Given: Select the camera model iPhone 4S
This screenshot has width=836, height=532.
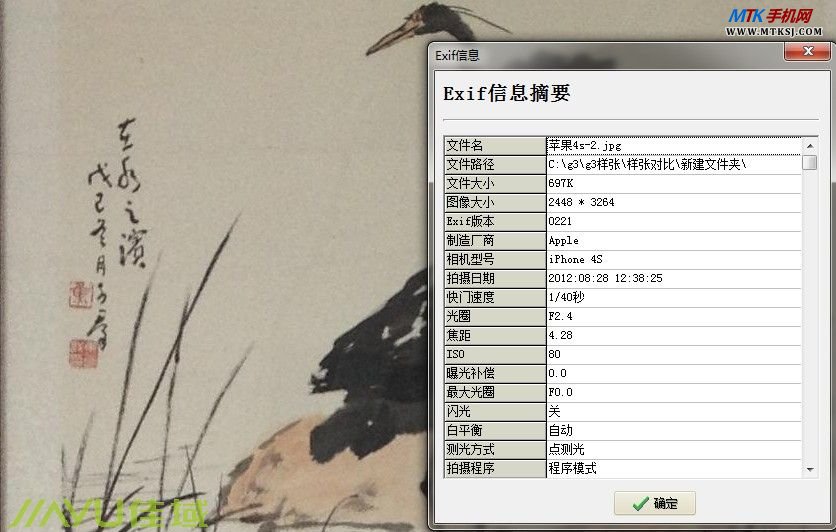Looking at the screenshot, I should [674, 260].
